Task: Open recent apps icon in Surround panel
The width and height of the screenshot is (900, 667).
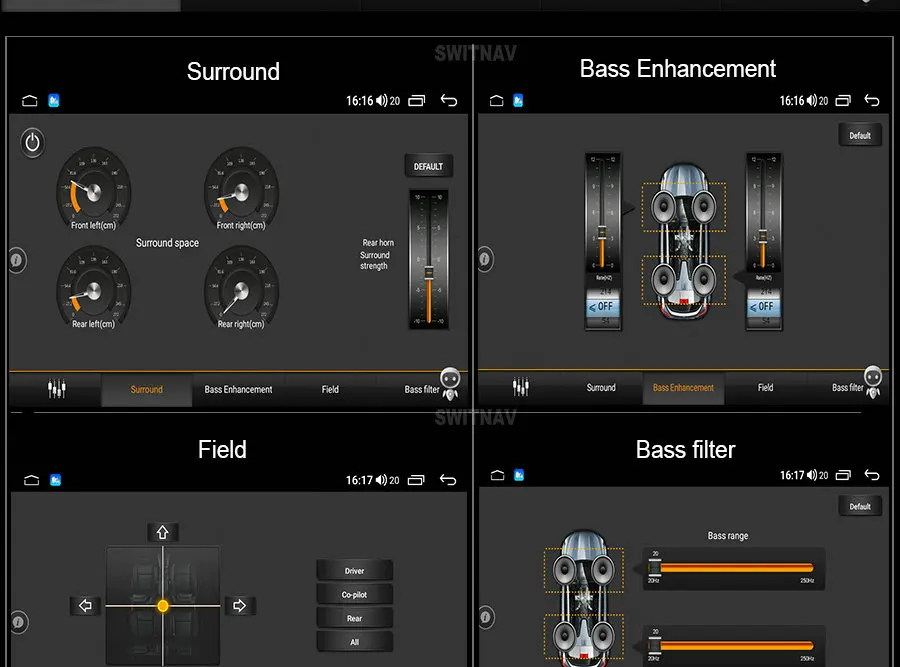Action: (417, 101)
